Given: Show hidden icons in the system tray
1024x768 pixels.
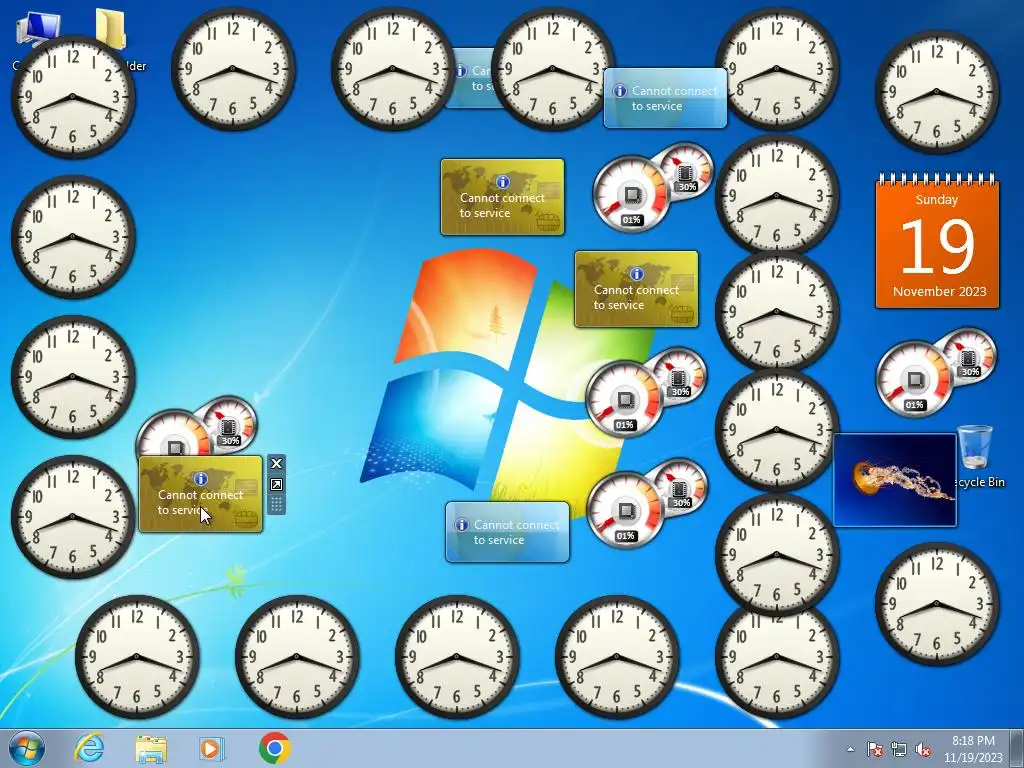Looking at the screenshot, I should click(x=850, y=749).
